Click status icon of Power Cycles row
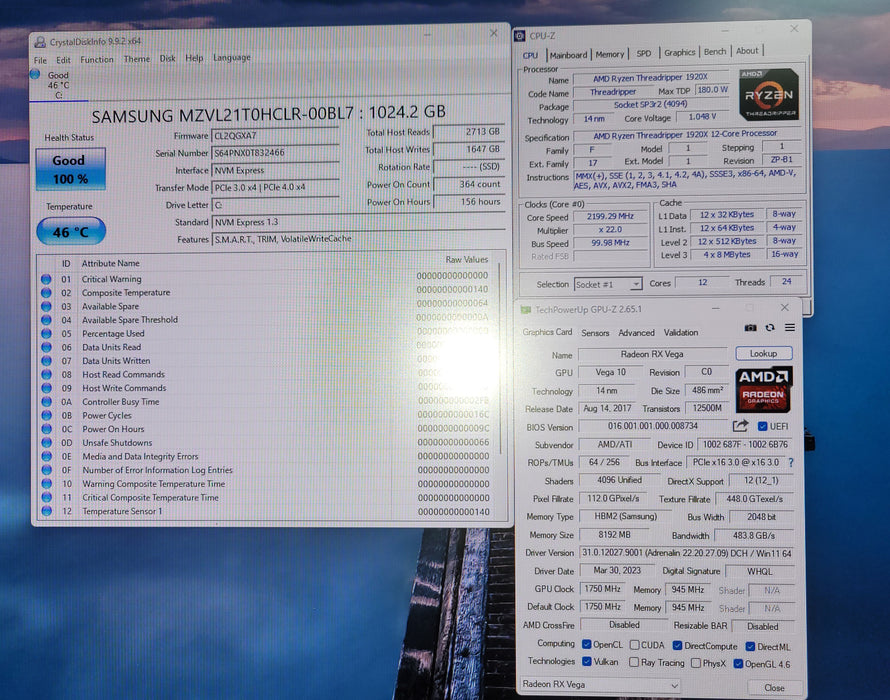 pyautogui.click(x=46, y=416)
